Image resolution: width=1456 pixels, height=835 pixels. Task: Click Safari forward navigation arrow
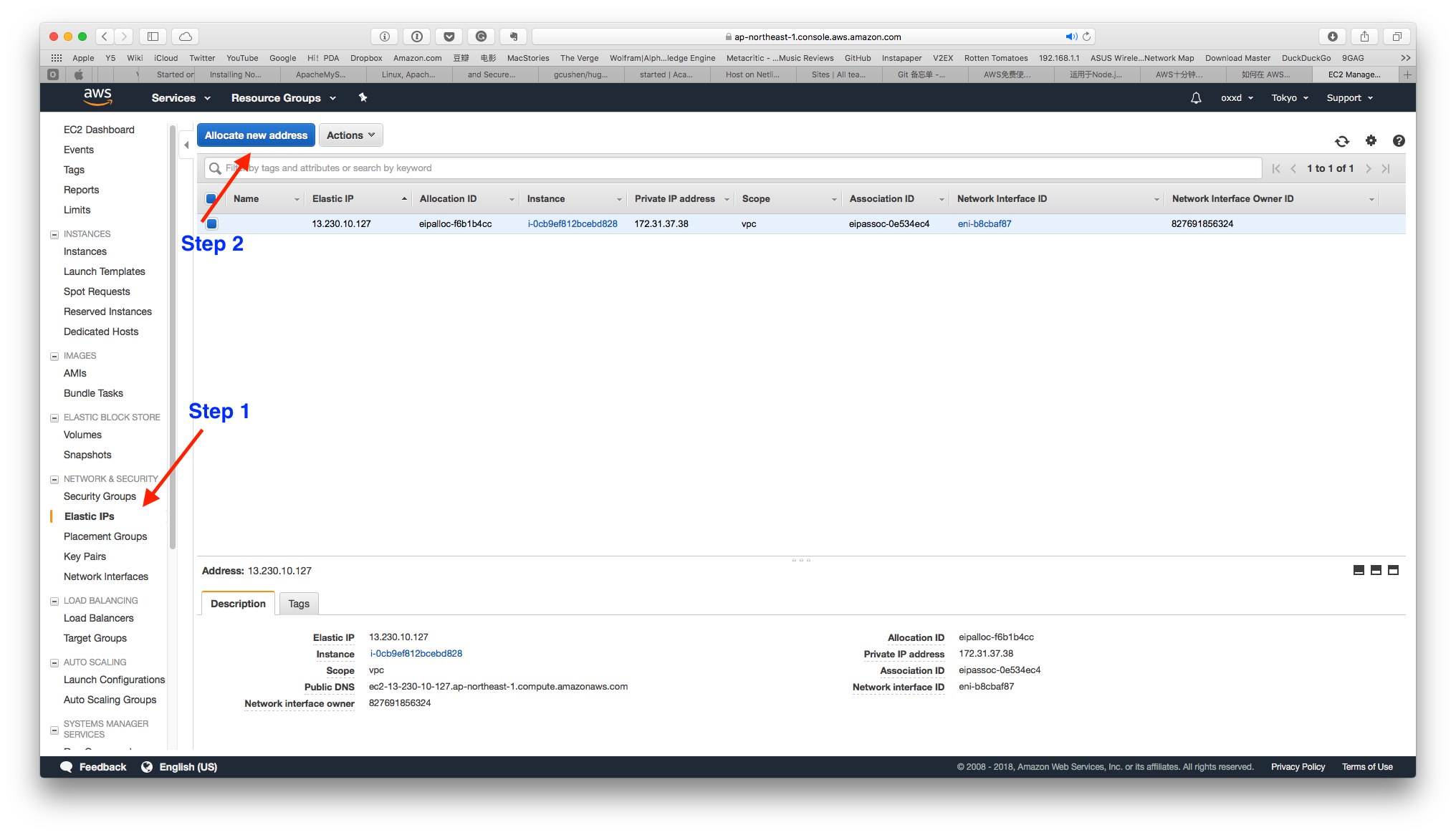pyautogui.click(x=124, y=37)
